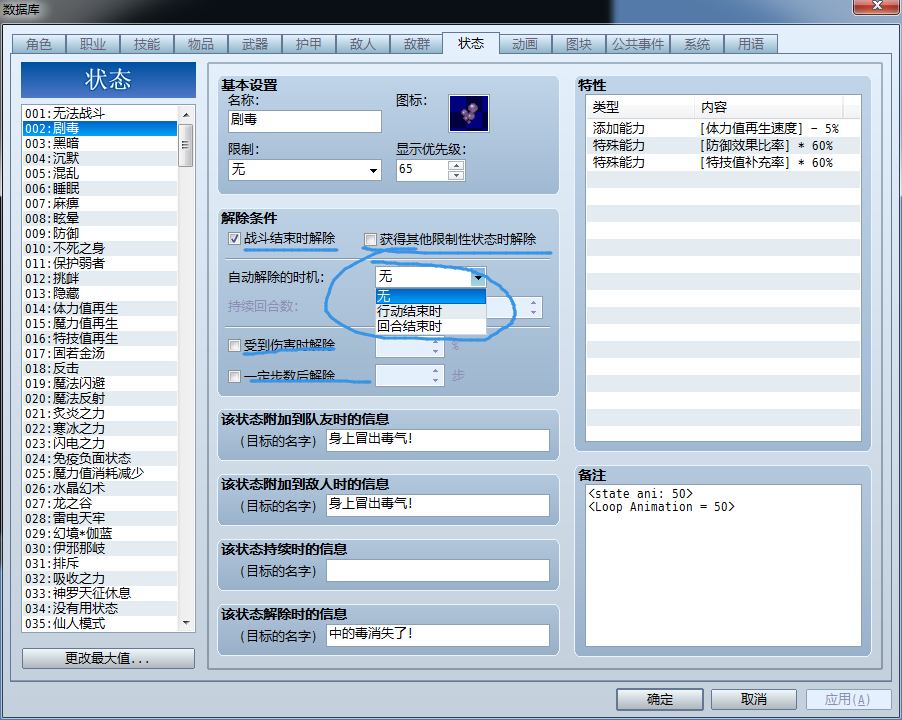Click the 中的毒消失了! message field
The width and height of the screenshot is (902, 720).
point(438,635)
